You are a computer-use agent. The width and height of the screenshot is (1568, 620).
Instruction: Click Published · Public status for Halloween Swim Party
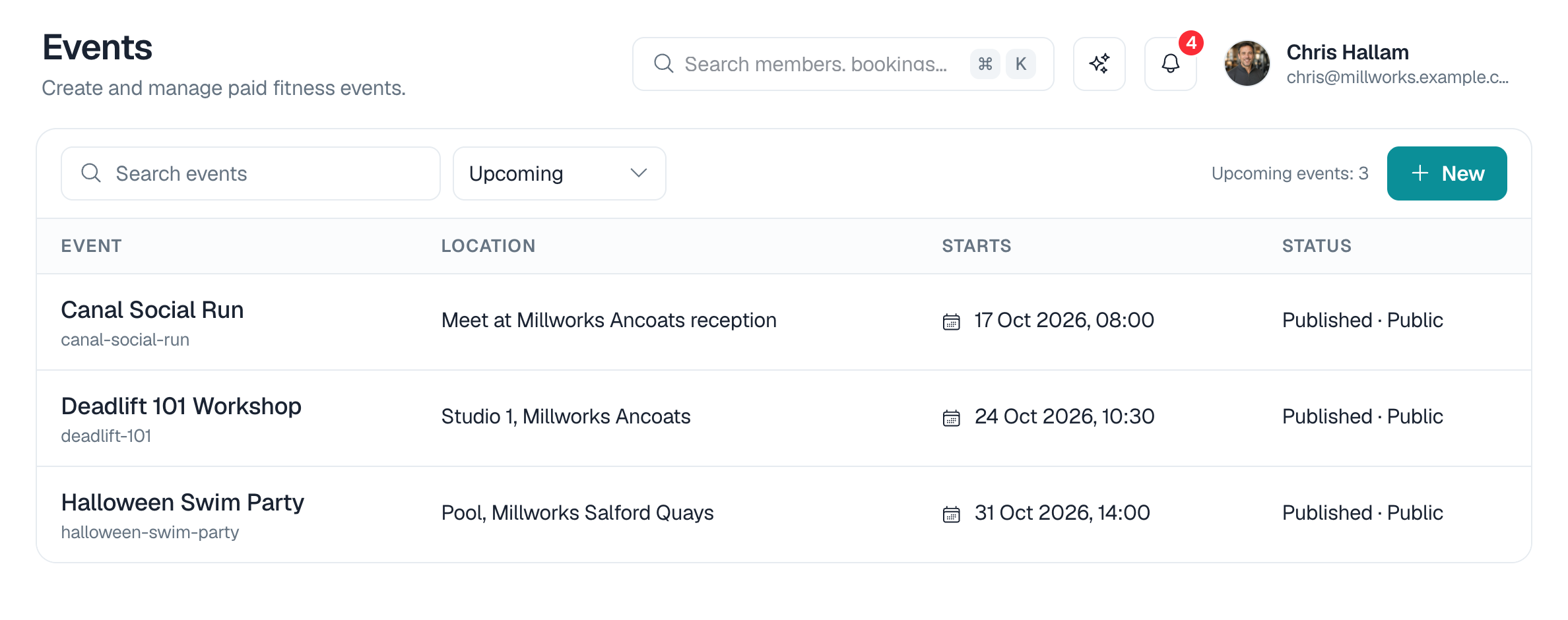[x=1363, y=513]
